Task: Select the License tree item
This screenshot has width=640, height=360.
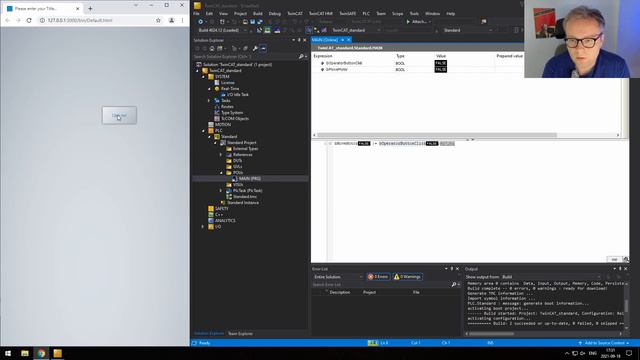Action: (227, 83)
